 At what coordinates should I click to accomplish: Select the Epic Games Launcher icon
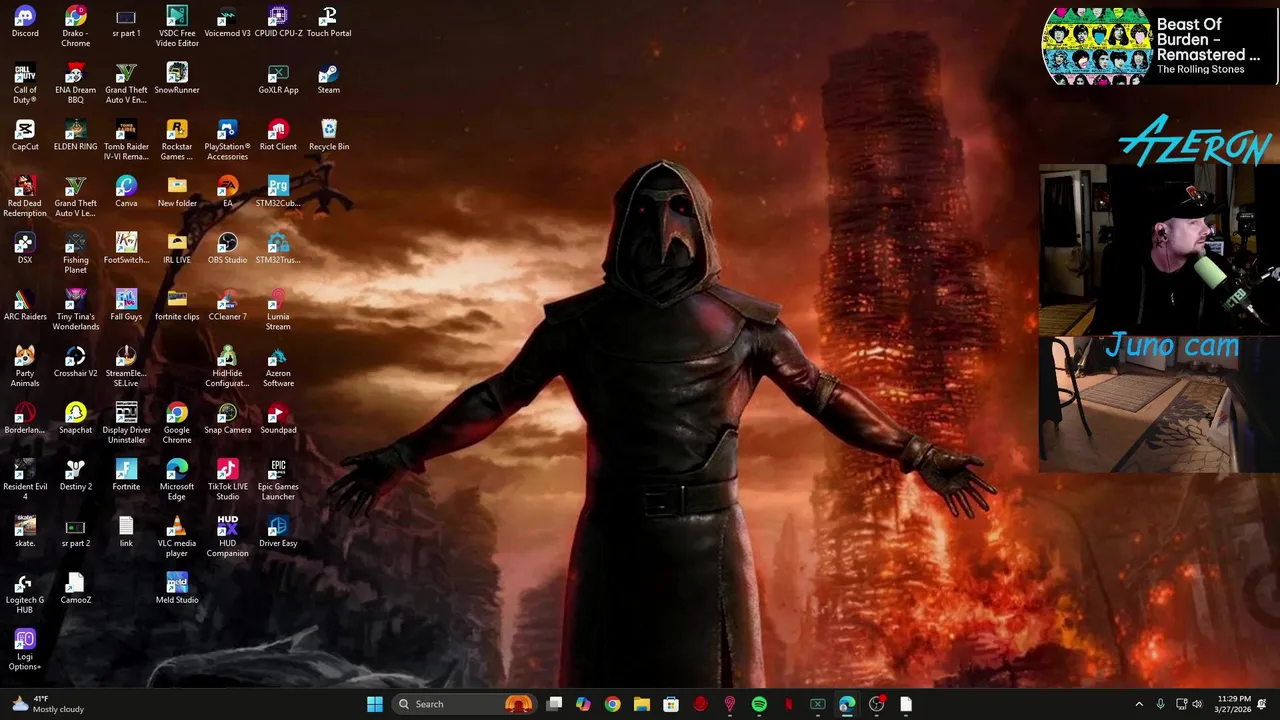click(278, 481)
